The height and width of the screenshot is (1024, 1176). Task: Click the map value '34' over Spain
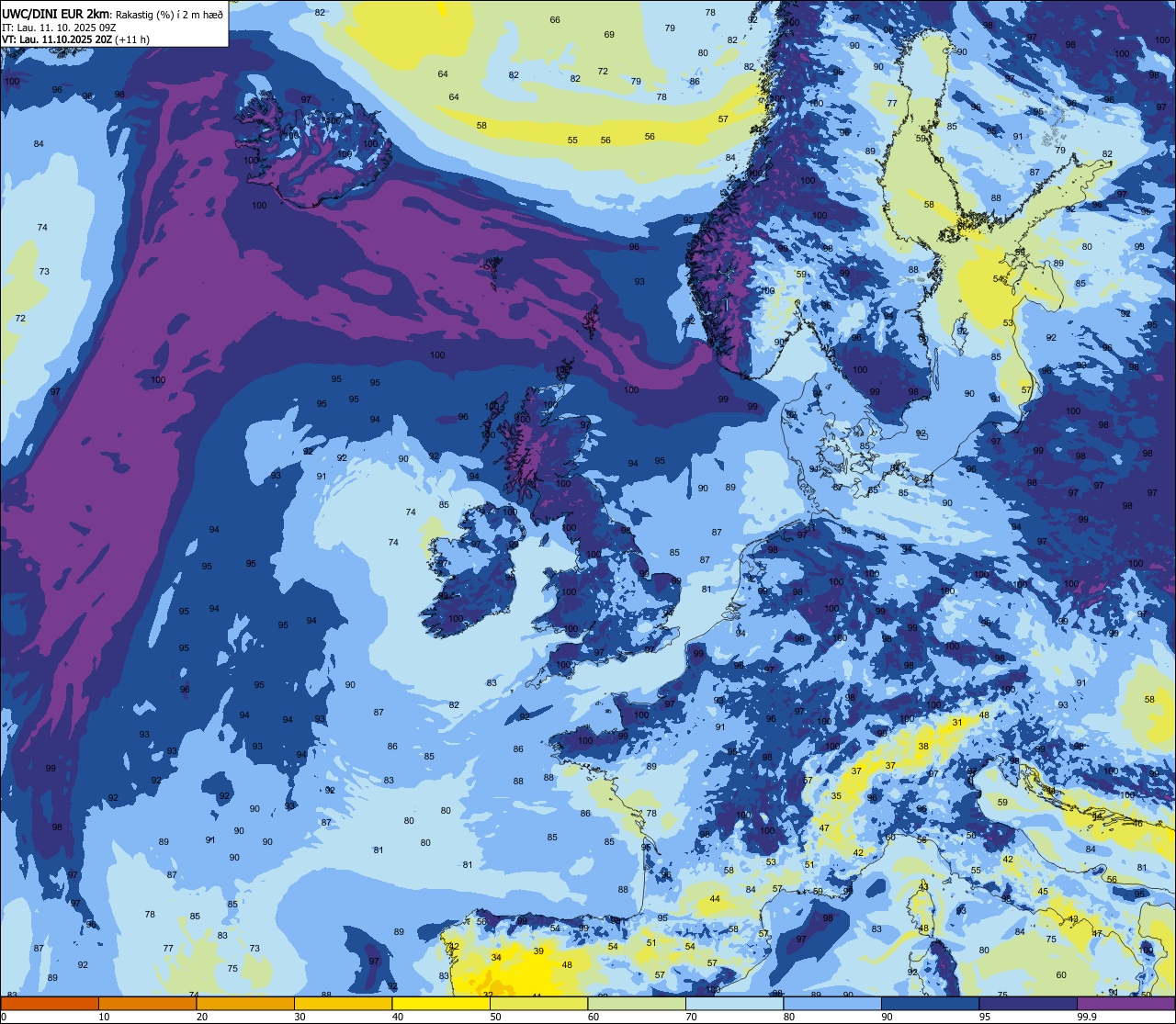(x=496, y=958)
